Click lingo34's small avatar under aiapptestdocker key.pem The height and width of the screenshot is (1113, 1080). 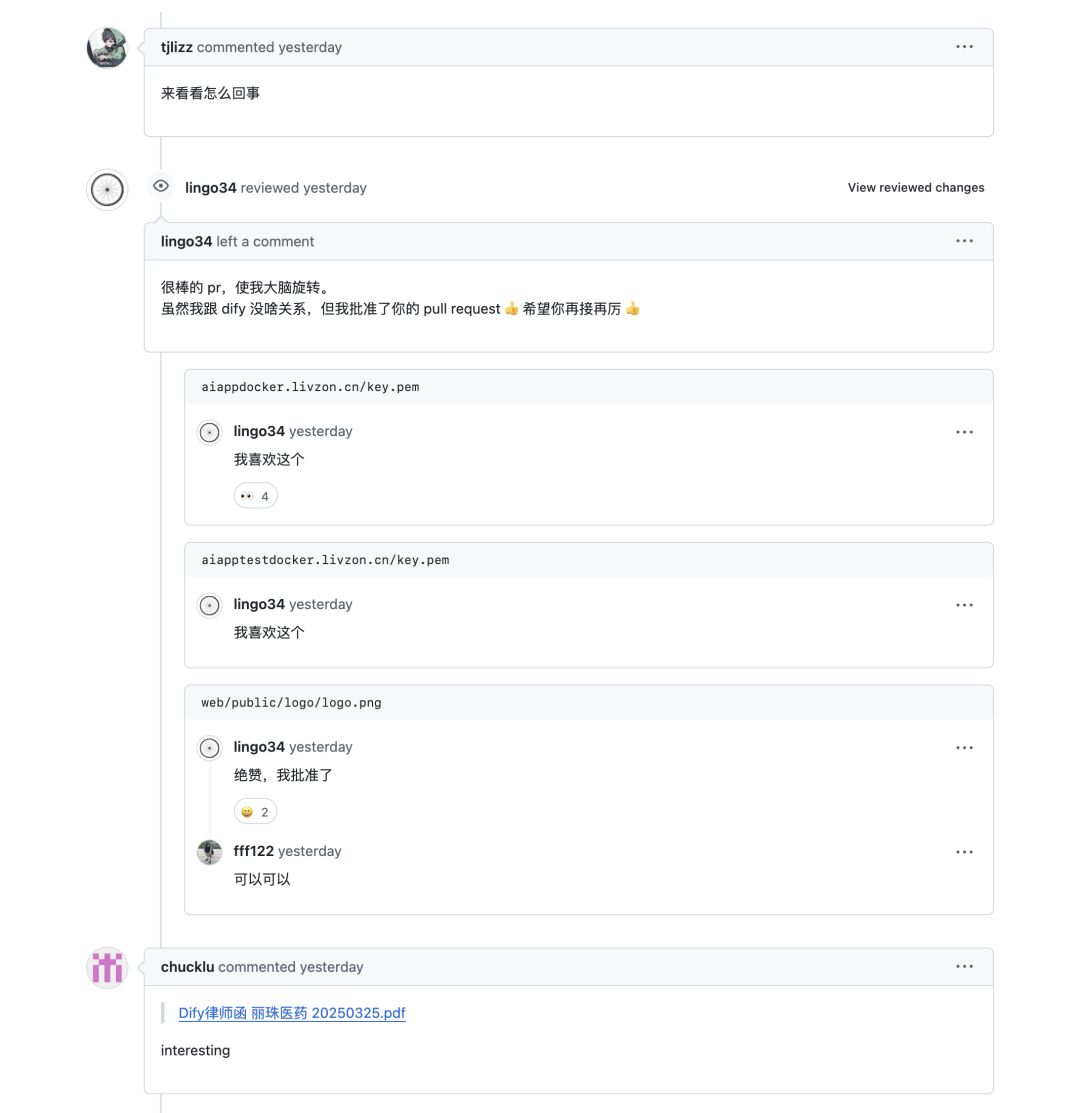209,605
